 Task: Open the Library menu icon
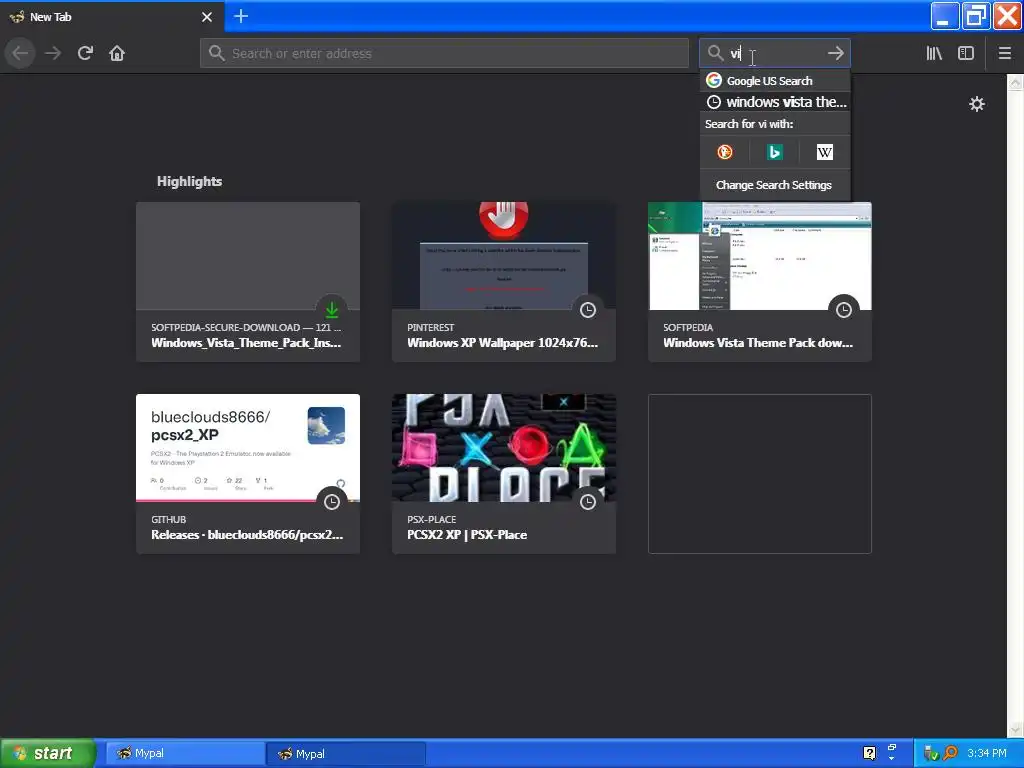click(x=934, y=53)
